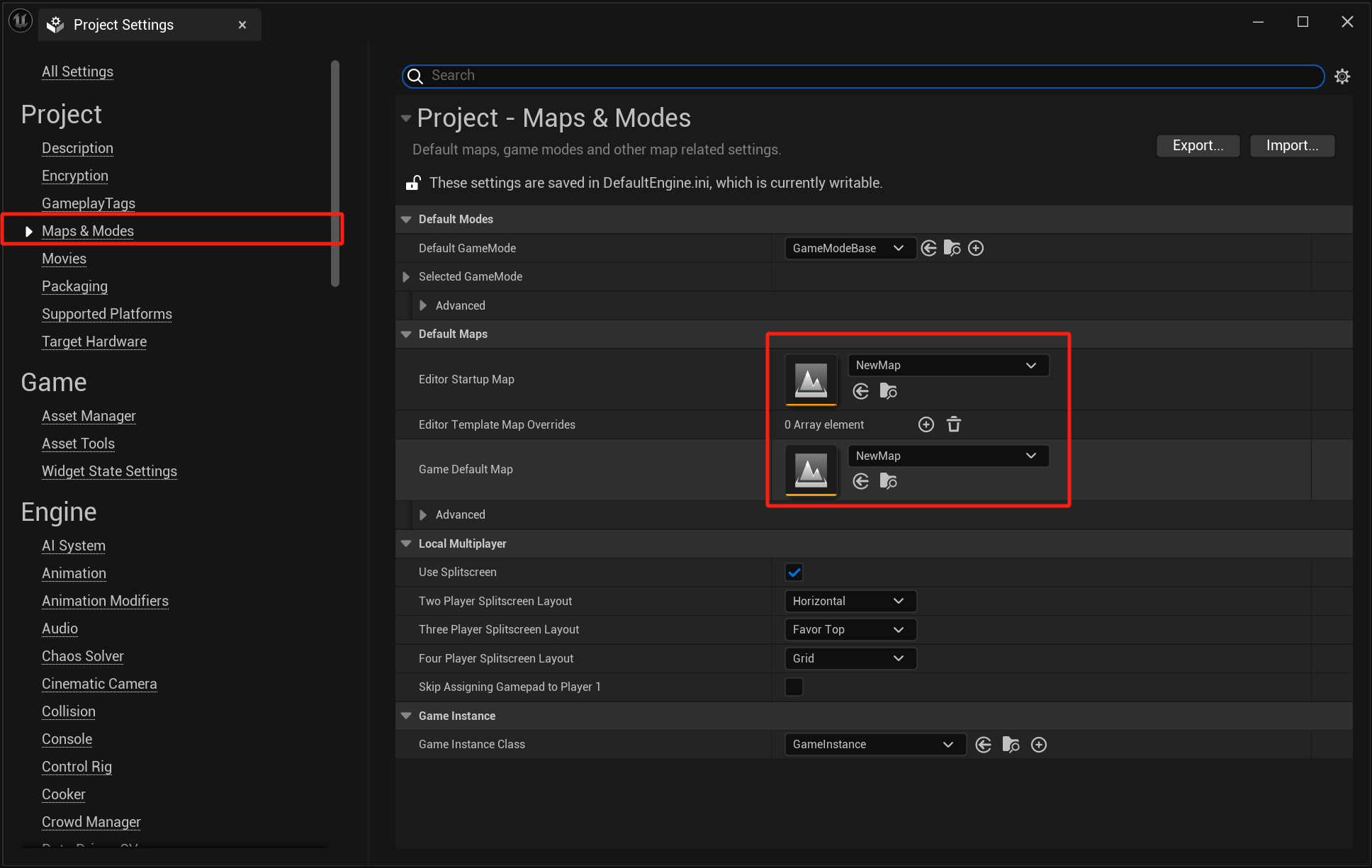1372x868 pixels.
Task: Open Asset Tools settings
Action: (78, 444)
